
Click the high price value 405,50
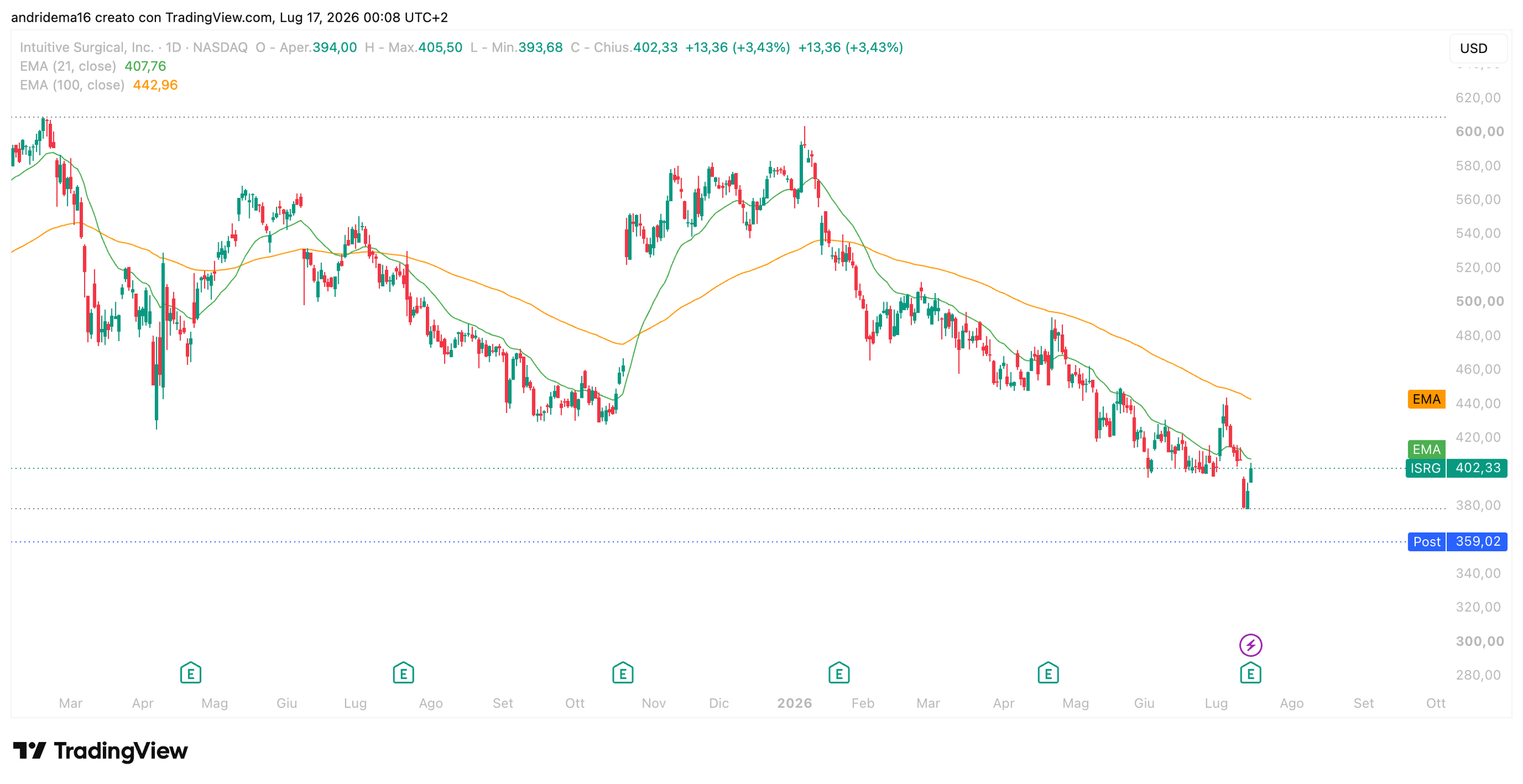point(440,48)
